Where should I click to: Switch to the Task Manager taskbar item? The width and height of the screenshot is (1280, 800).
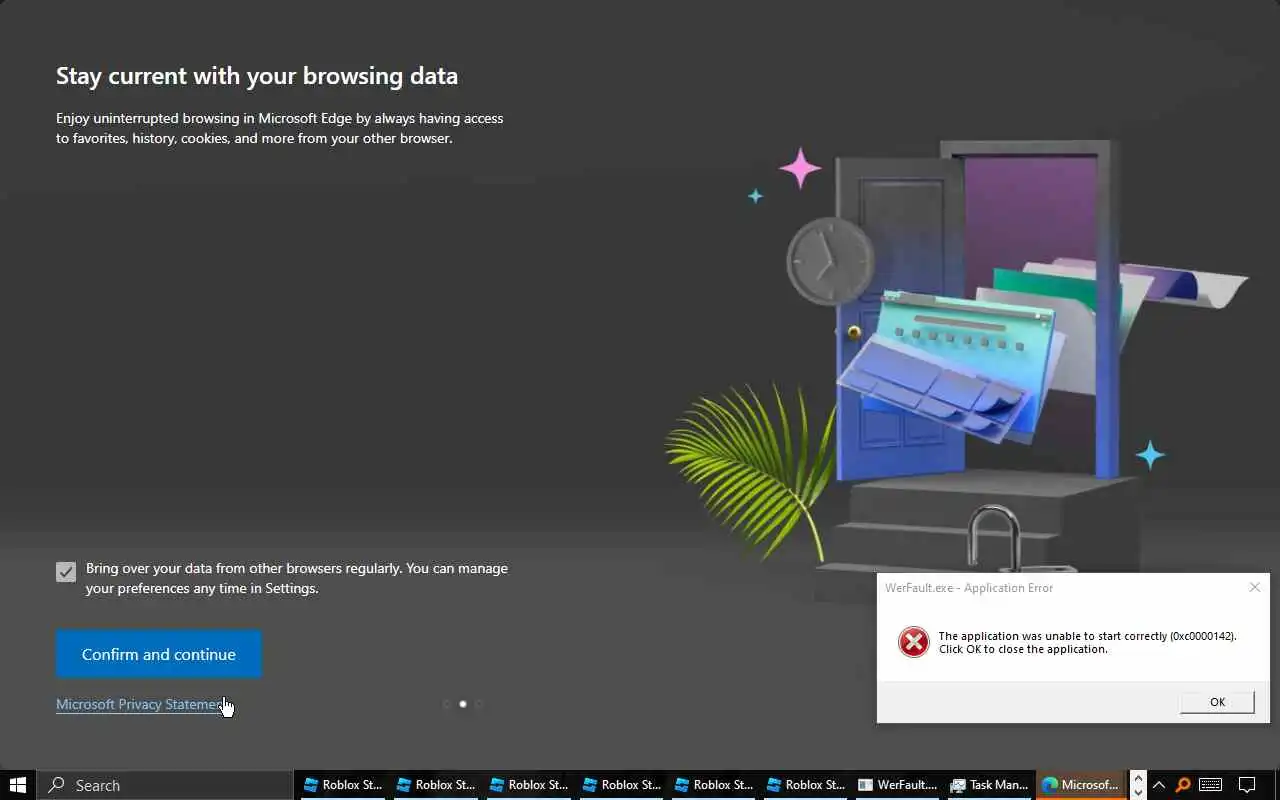point(990,785)
